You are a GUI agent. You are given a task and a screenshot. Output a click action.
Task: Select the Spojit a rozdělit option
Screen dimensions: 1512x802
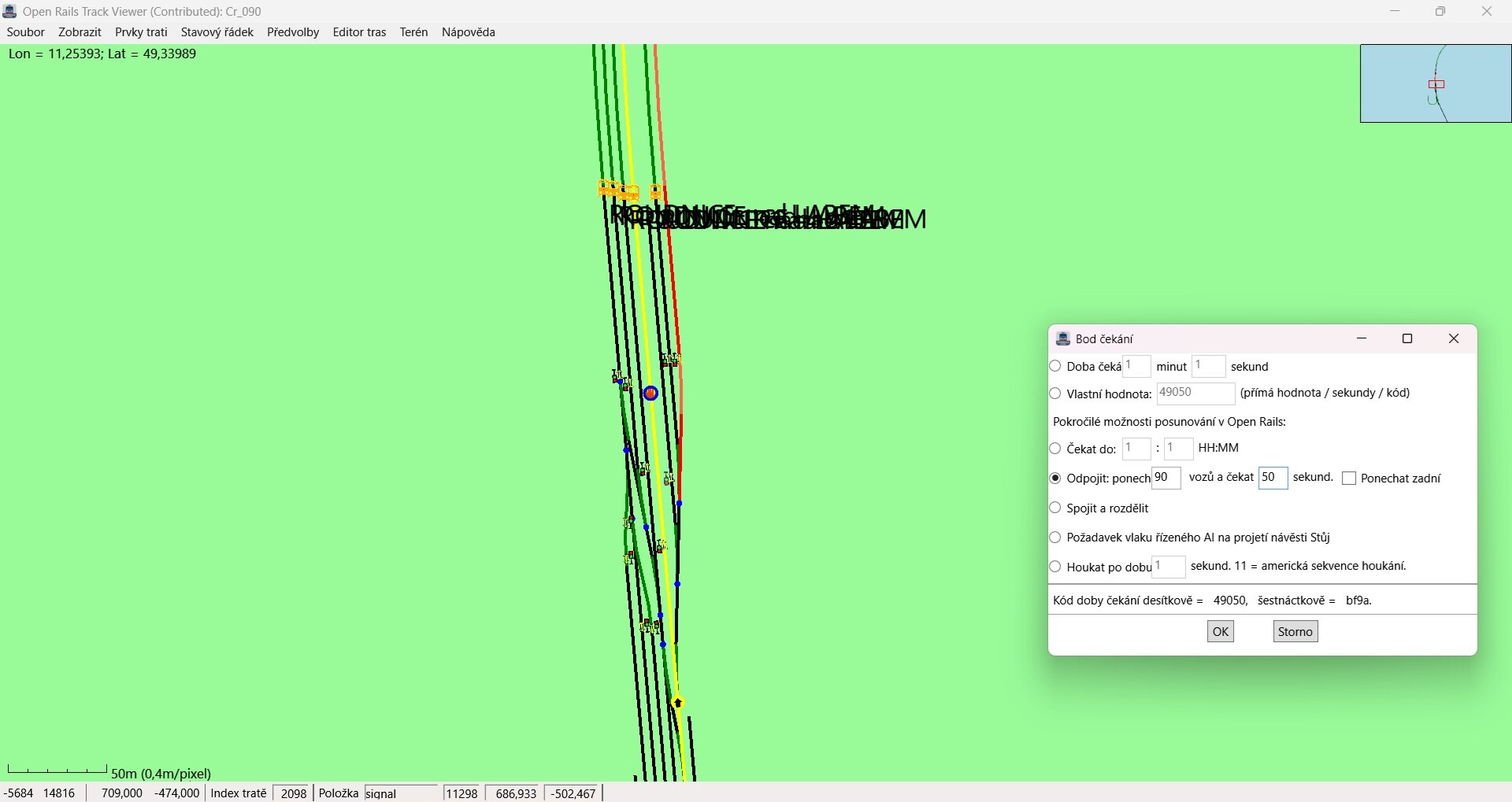tap(1056, 508)
